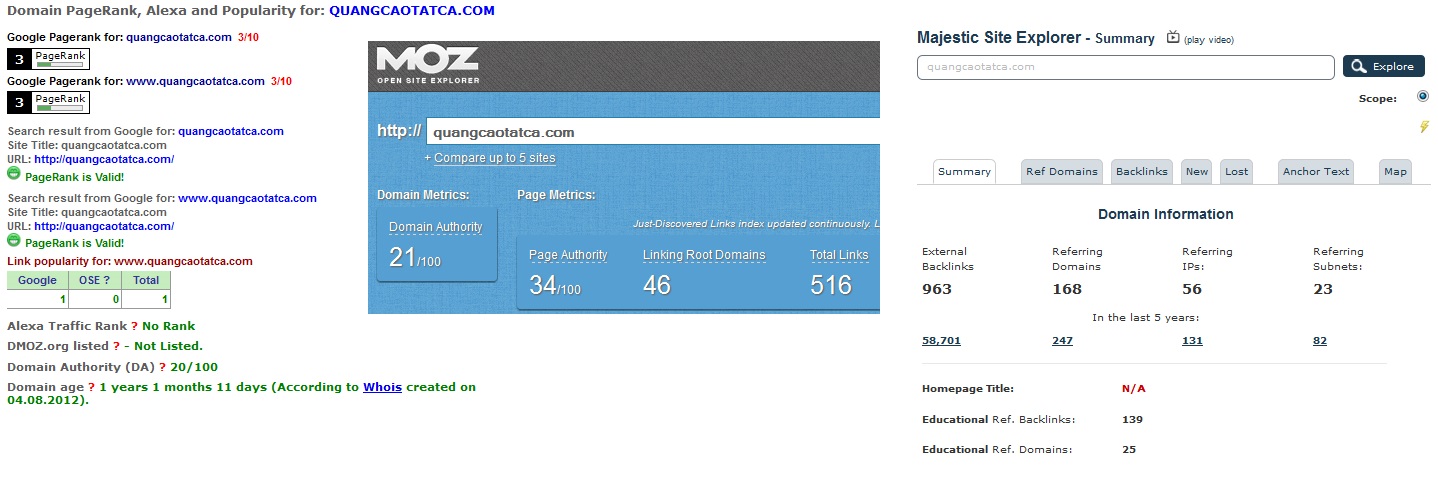Click search result quangcaotatca.com link
1438x478 pixels.
(x=231, y=131)
